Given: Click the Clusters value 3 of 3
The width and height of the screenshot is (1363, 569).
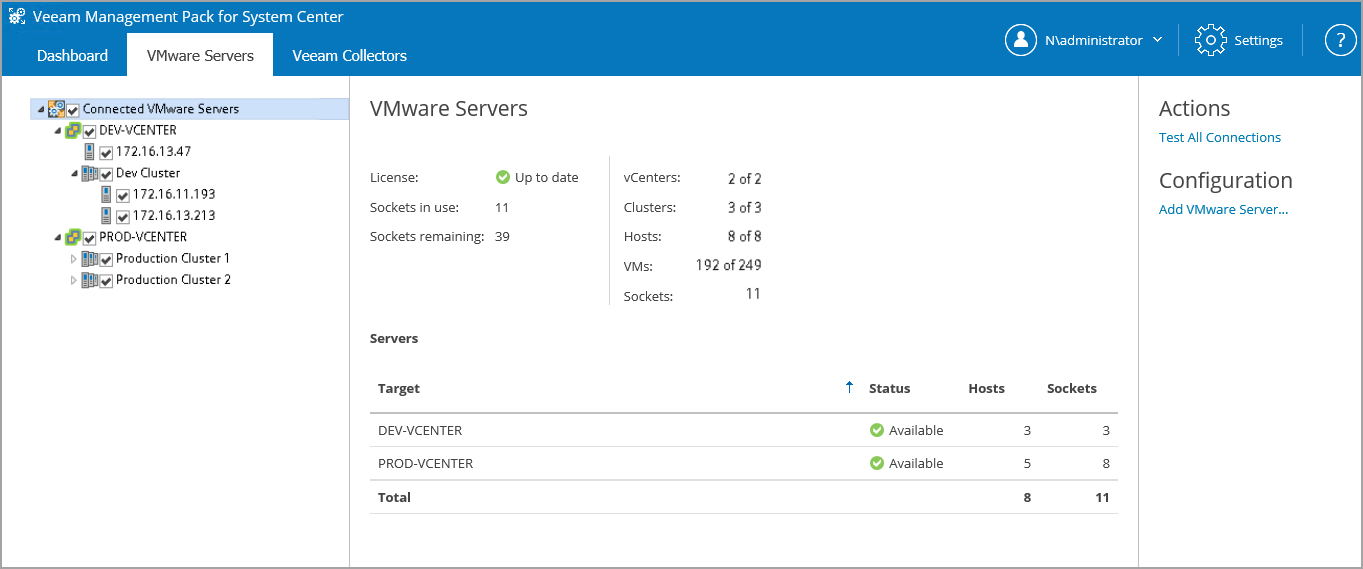Looking at the screenshot, I should point(744,207).
